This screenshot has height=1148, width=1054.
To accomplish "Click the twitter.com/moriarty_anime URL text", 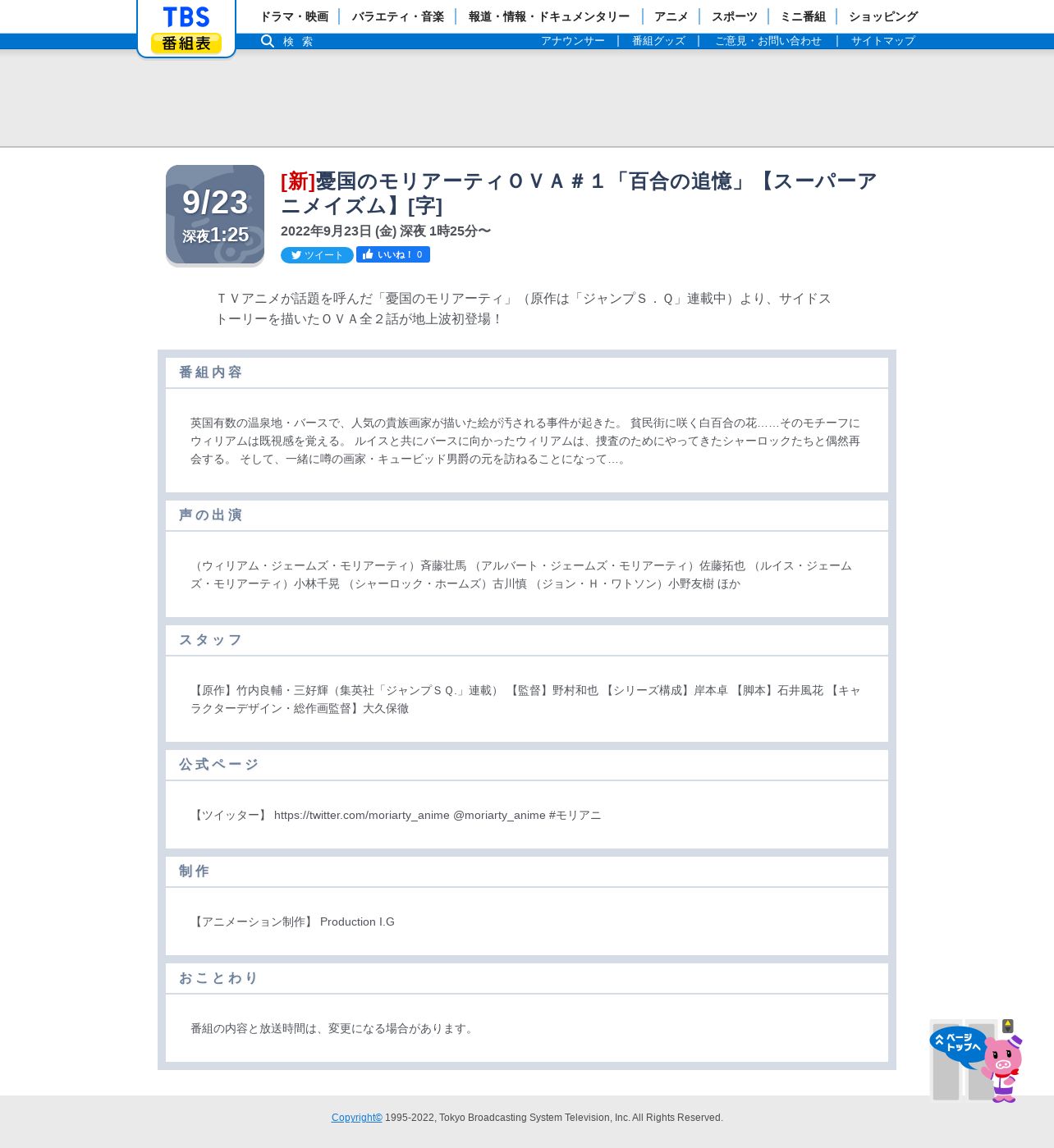I will pyautogui.click(x=362, y=815).
